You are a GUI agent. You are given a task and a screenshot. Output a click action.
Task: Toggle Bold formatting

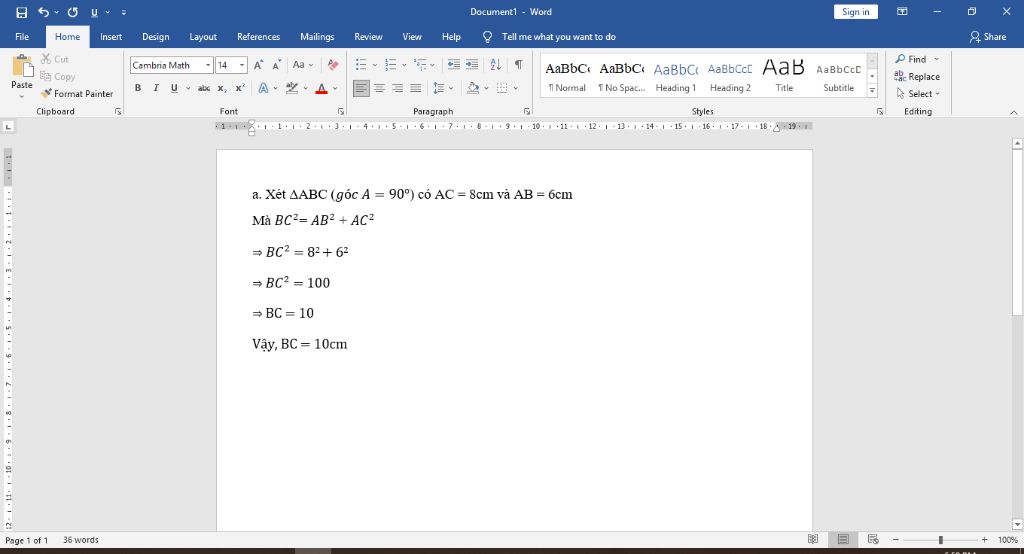coord(138,88)
